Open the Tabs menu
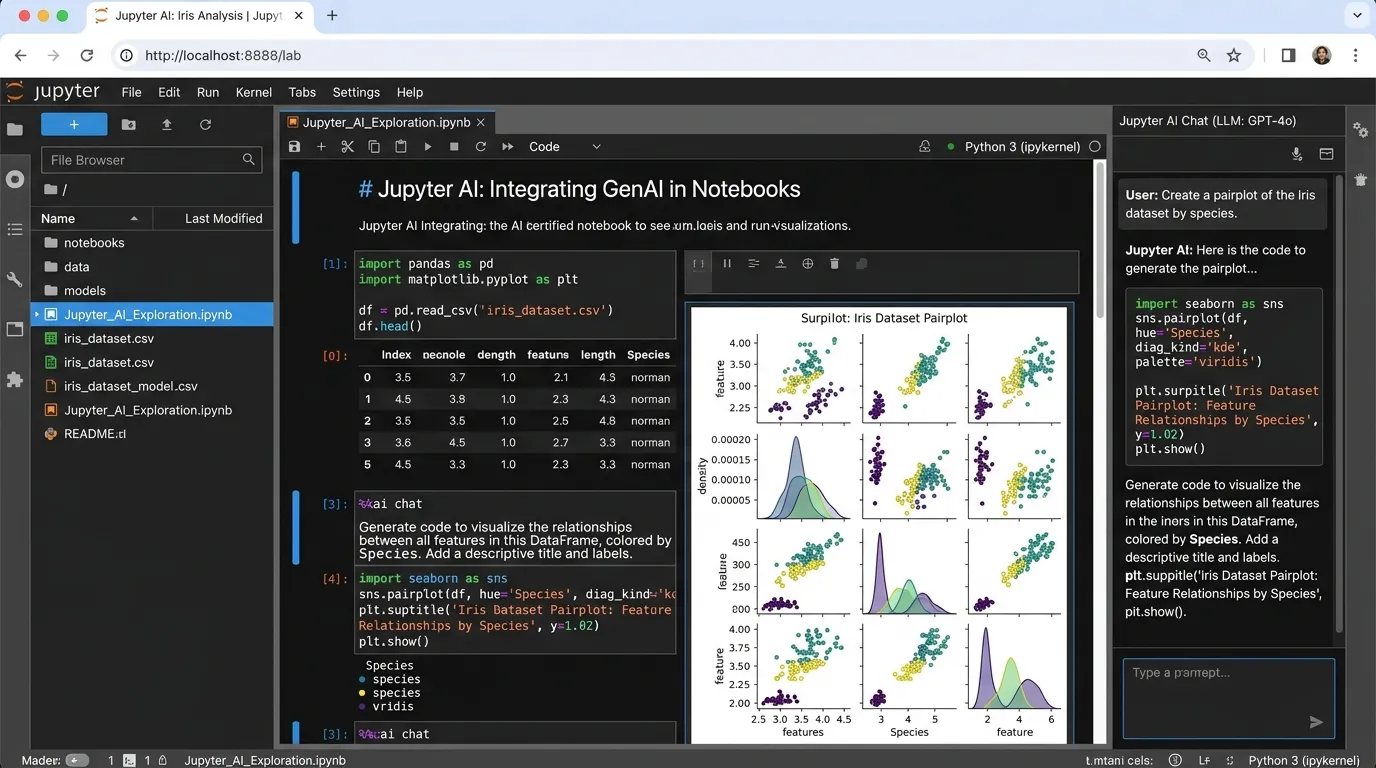Viewport: 1376px width, 768px height. pyautogui.click(x=302, y=92)
